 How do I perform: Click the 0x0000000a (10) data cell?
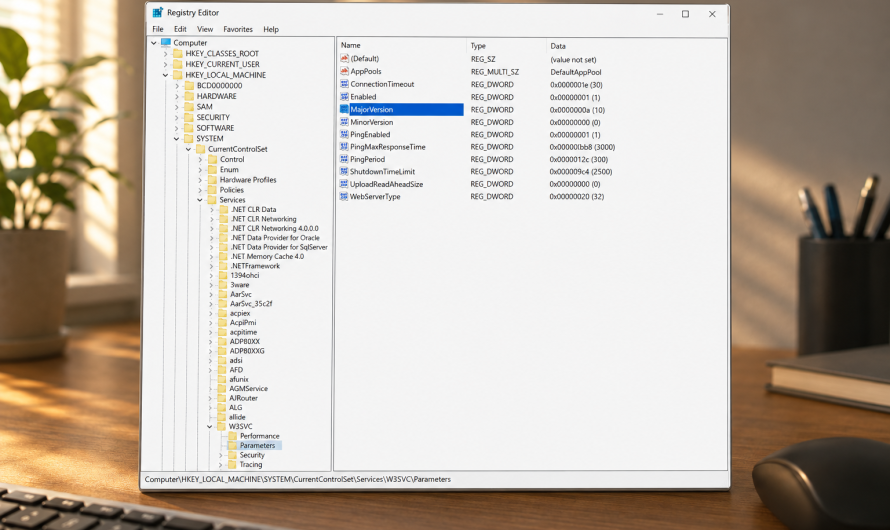(x=577, y=110)
